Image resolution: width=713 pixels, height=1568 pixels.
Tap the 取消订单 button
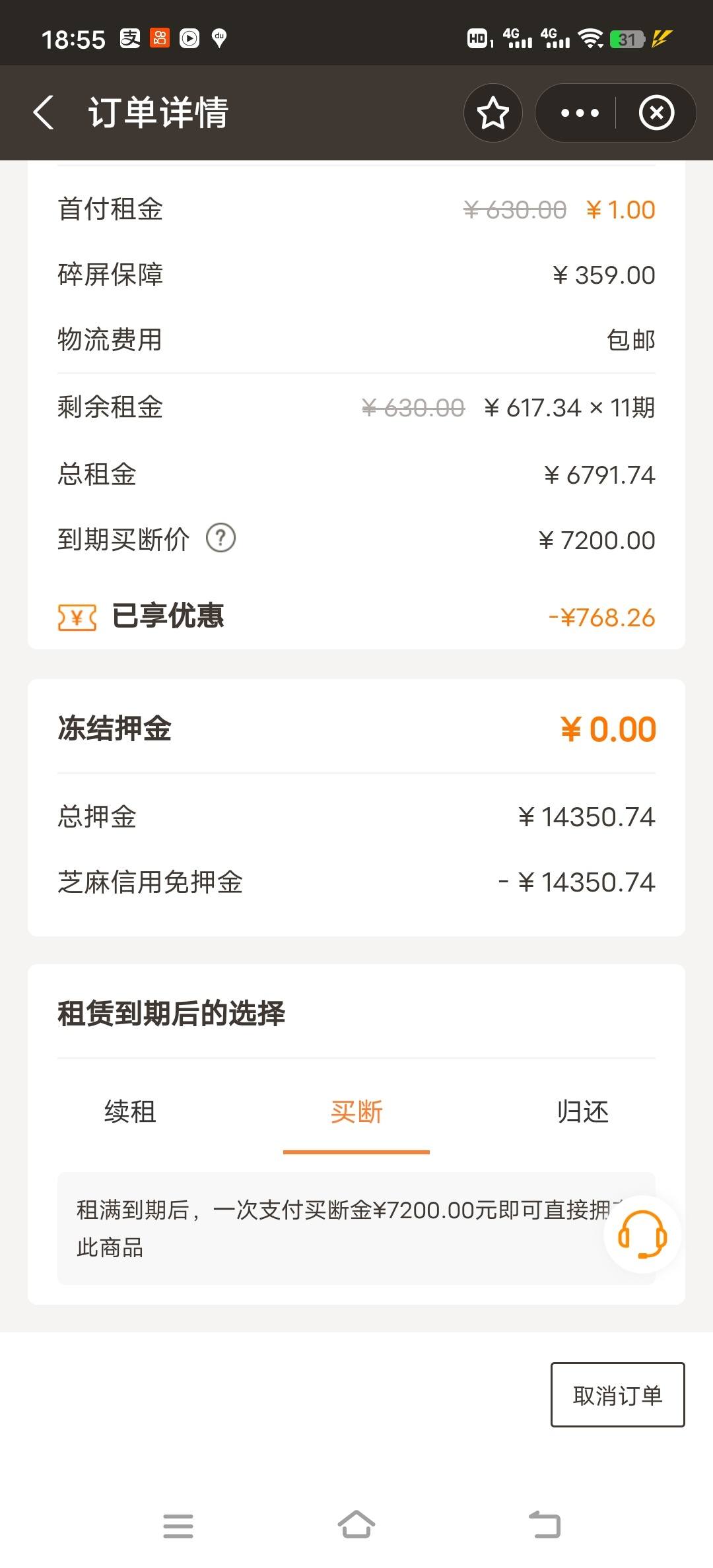pyautogui.click(x=617, y=1394)
